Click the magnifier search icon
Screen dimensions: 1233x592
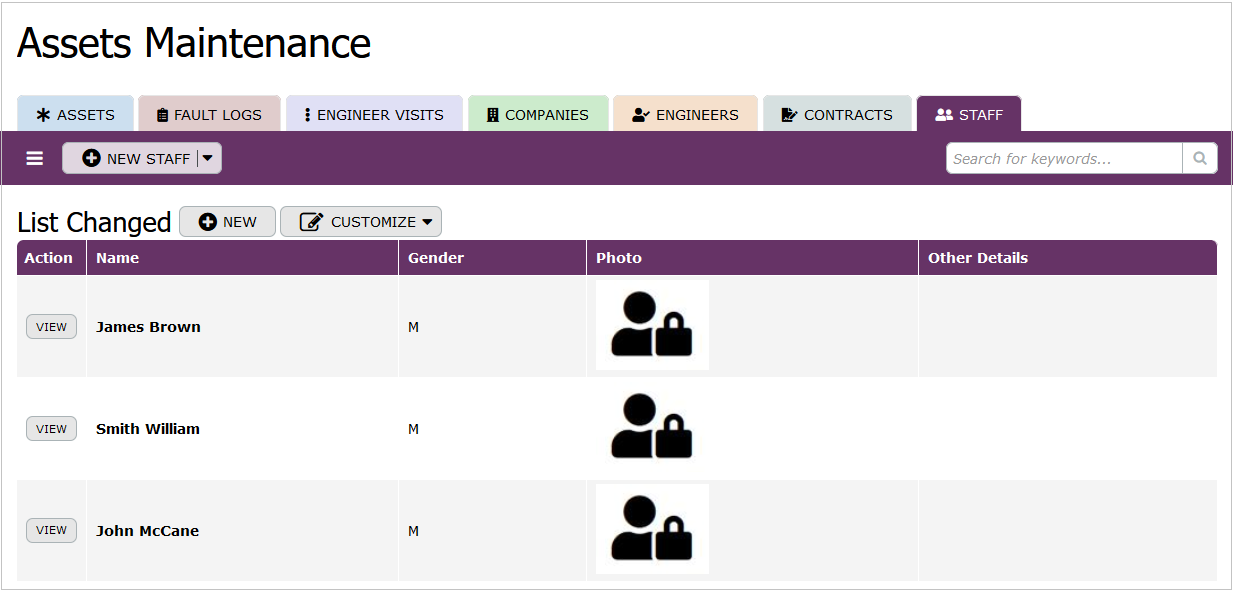pos(1200,159)
